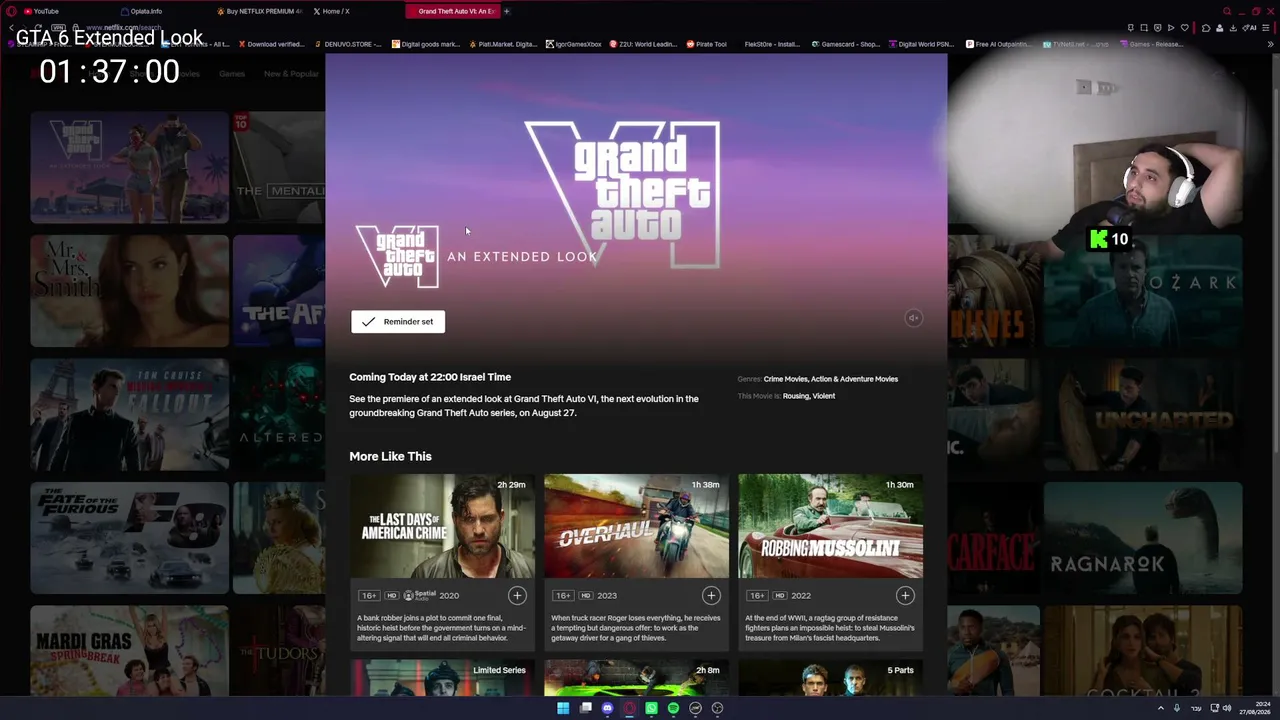Open the Uncharted poster
The height and width of the screenshot is (720, 1280).
tap(1143, 415)
